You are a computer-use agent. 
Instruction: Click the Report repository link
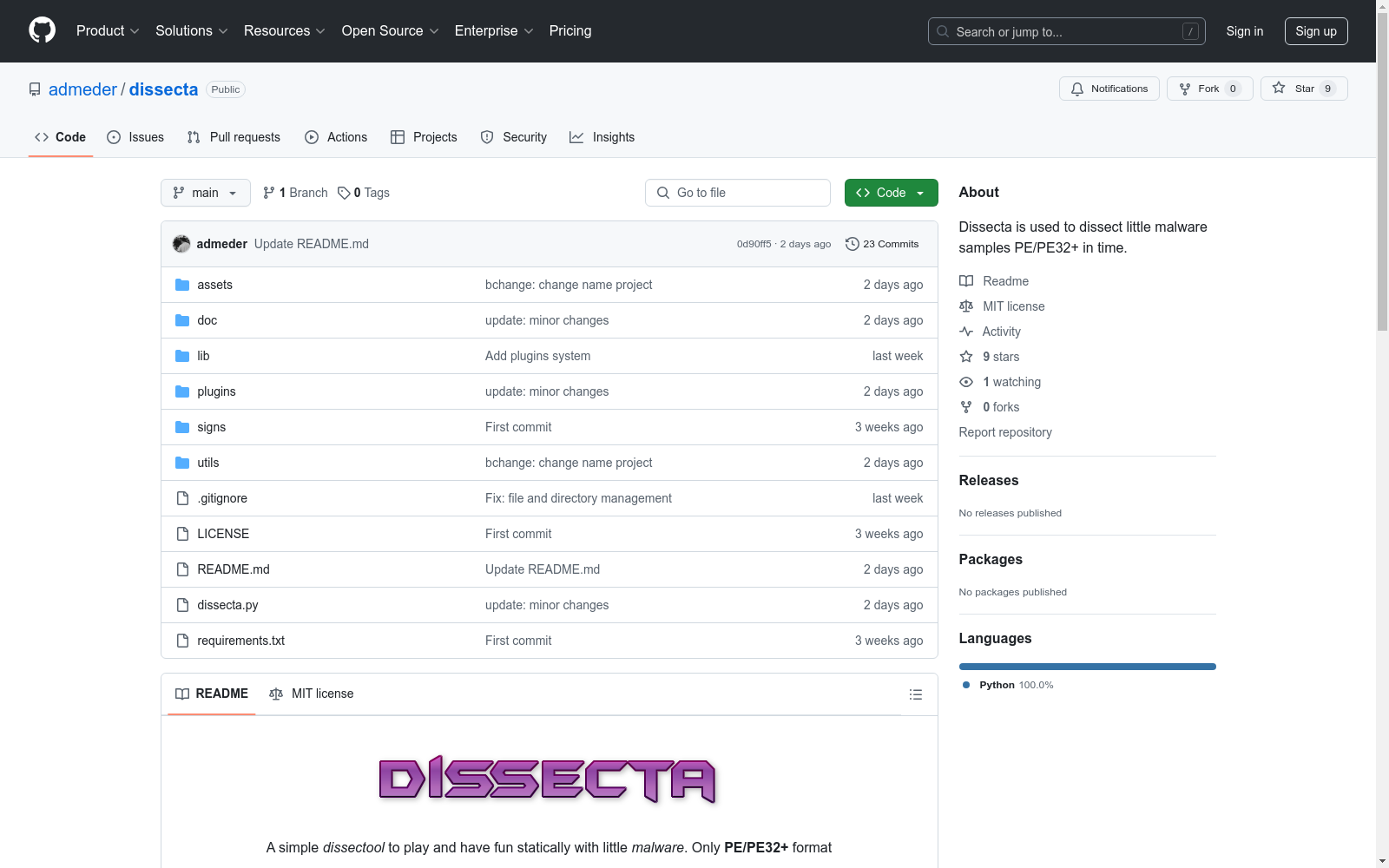1005,432
